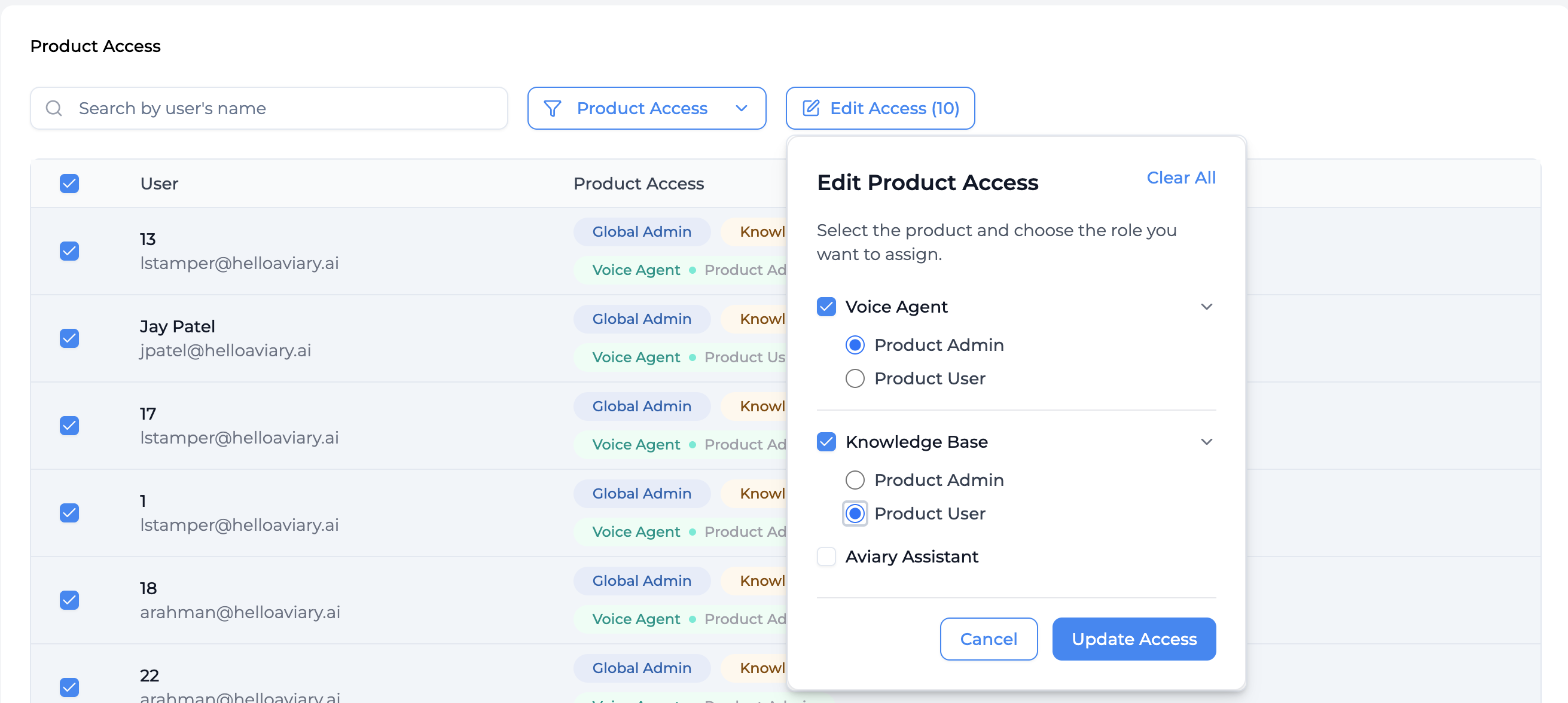Click Global Admin badge for user 13
Screen dimensions: 1568x703
[641, 232]
